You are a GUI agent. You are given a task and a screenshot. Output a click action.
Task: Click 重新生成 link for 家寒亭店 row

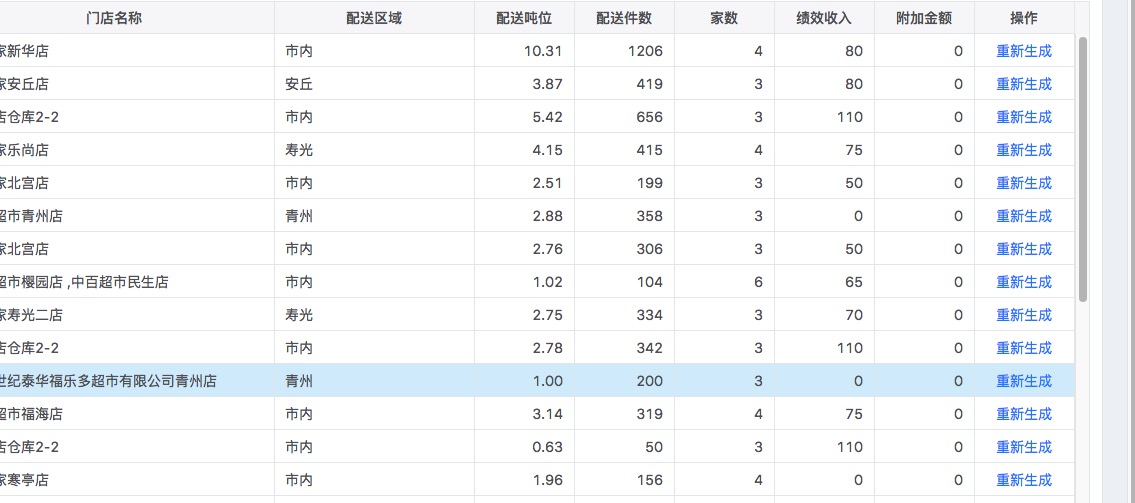[x=1024, y=481]
